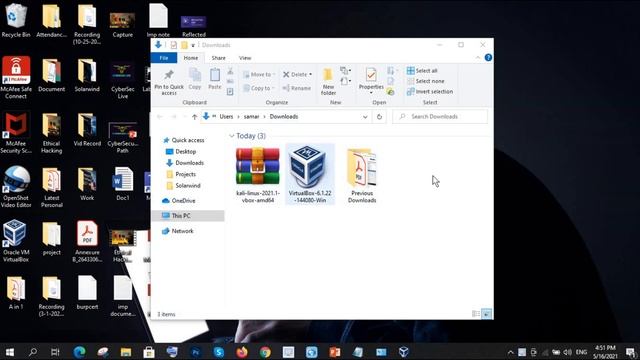Screen dimensions: 640x360
Task: Open taskbar search magnifier
Action: pos(32,352)
